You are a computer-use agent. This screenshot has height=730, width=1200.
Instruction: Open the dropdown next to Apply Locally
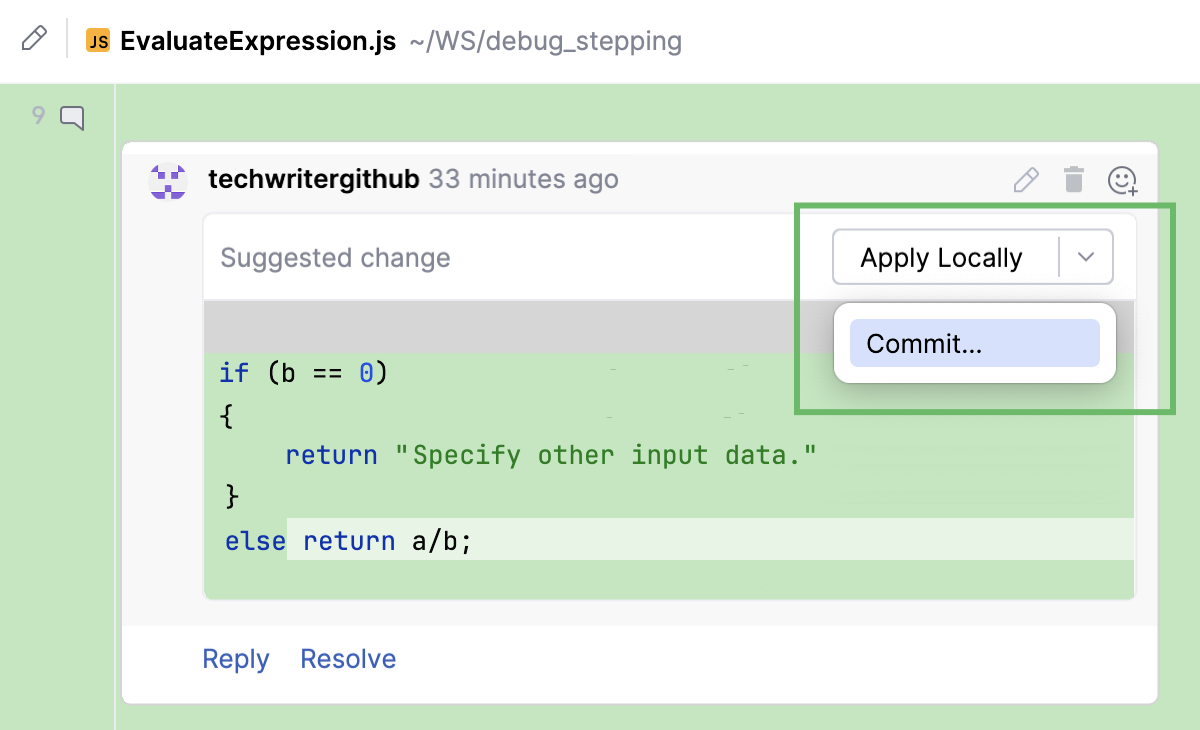coord(1086,257)
